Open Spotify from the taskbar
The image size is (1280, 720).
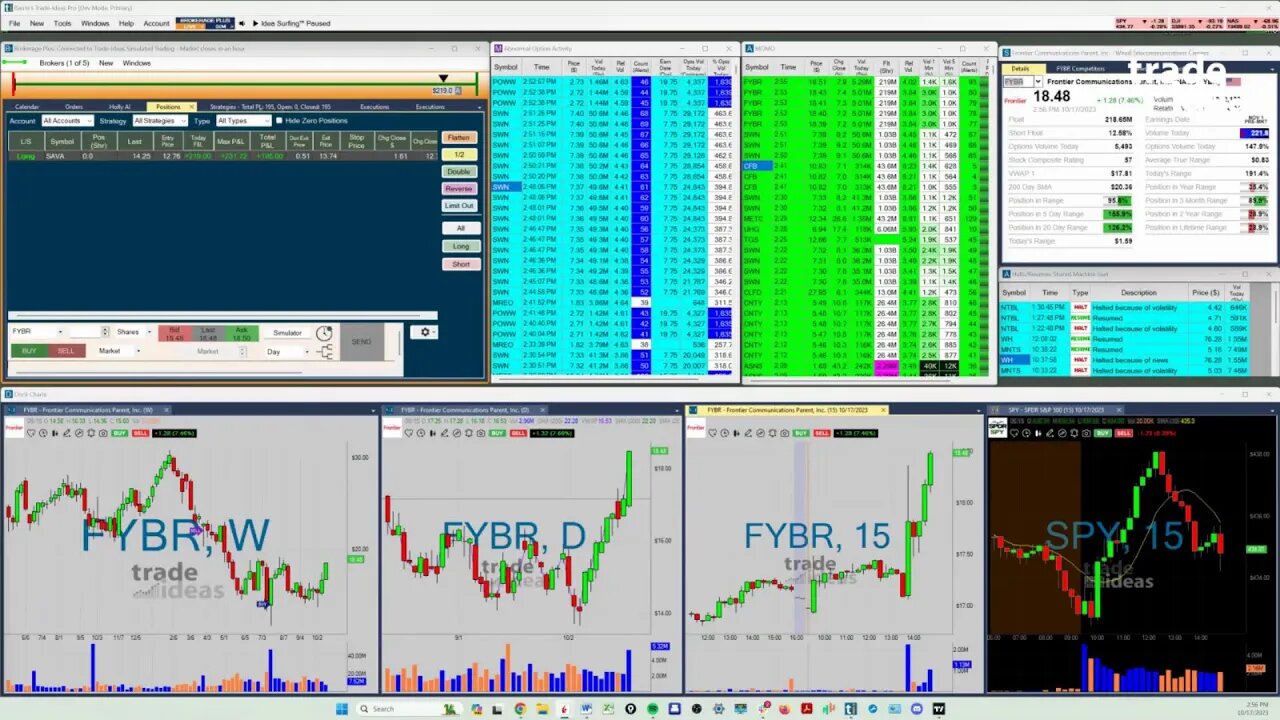pos(652,709)
